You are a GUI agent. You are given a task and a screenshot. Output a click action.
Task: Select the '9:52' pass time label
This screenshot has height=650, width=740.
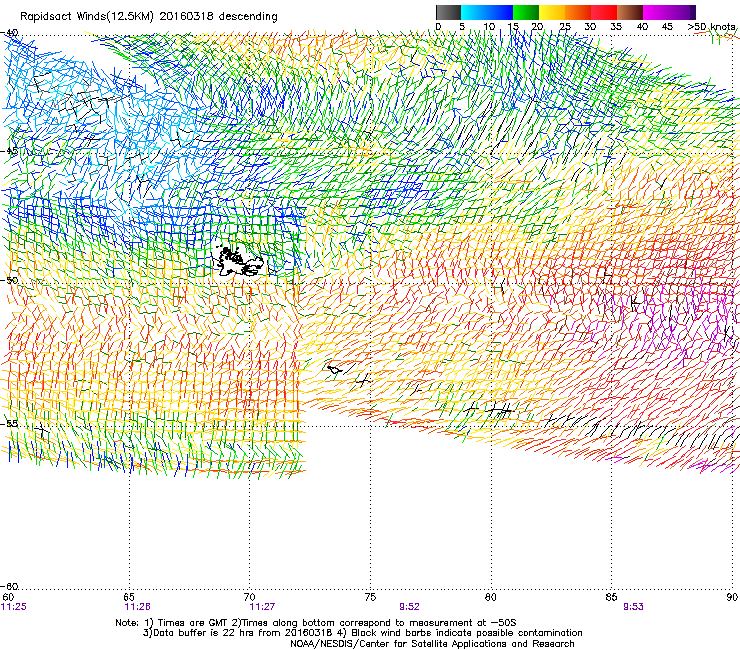[409, 607]
